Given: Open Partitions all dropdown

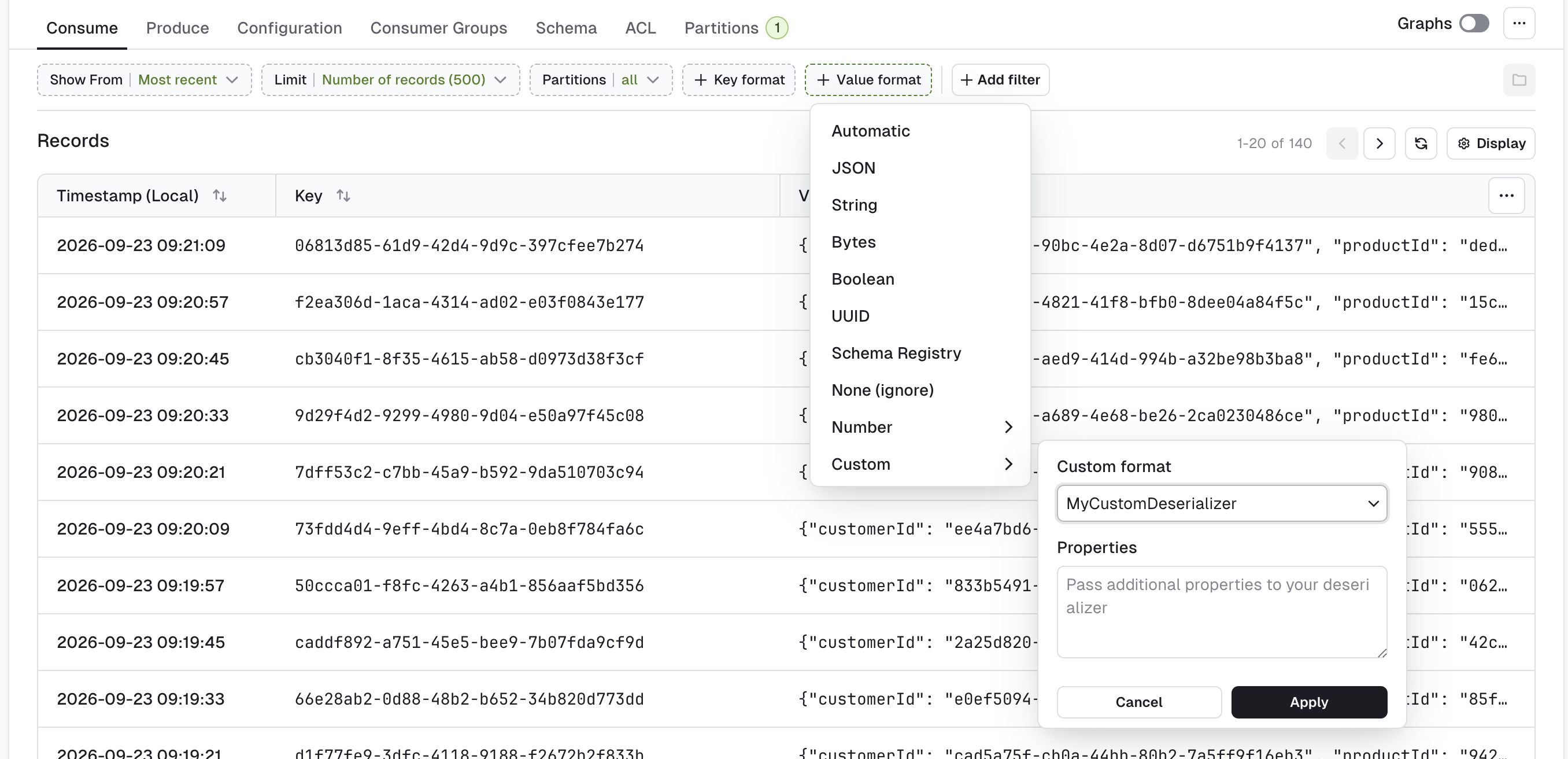Looking at the screenshot, I should tap(601, 80).
